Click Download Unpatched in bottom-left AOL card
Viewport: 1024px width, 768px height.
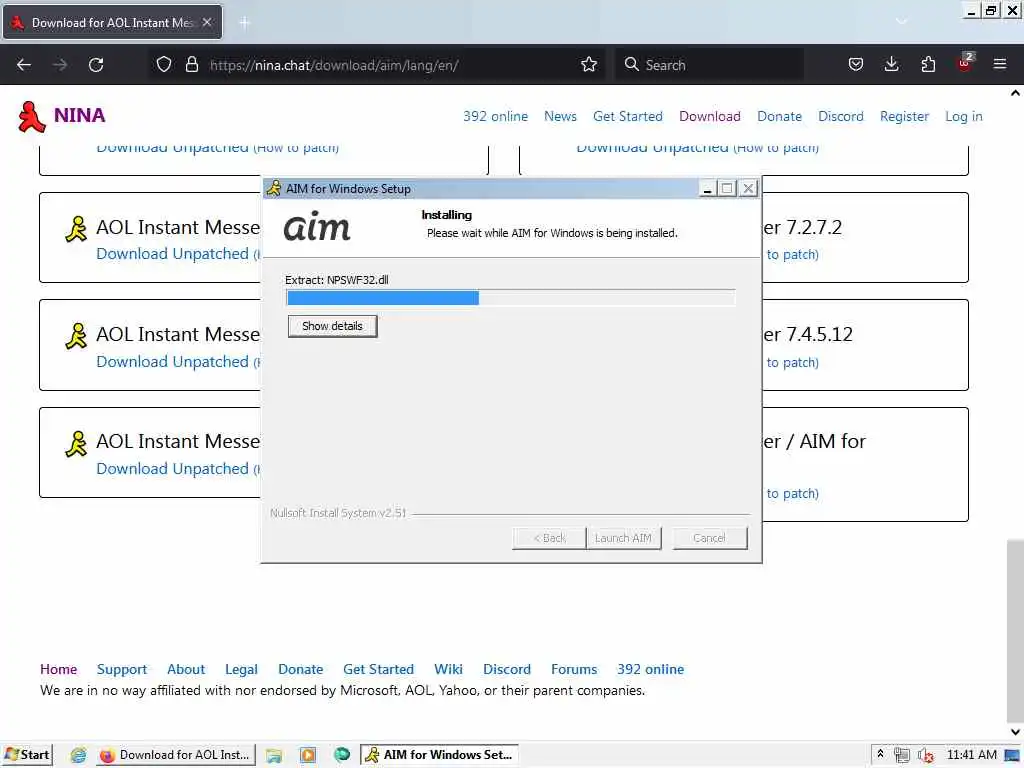tap(172, 469)
